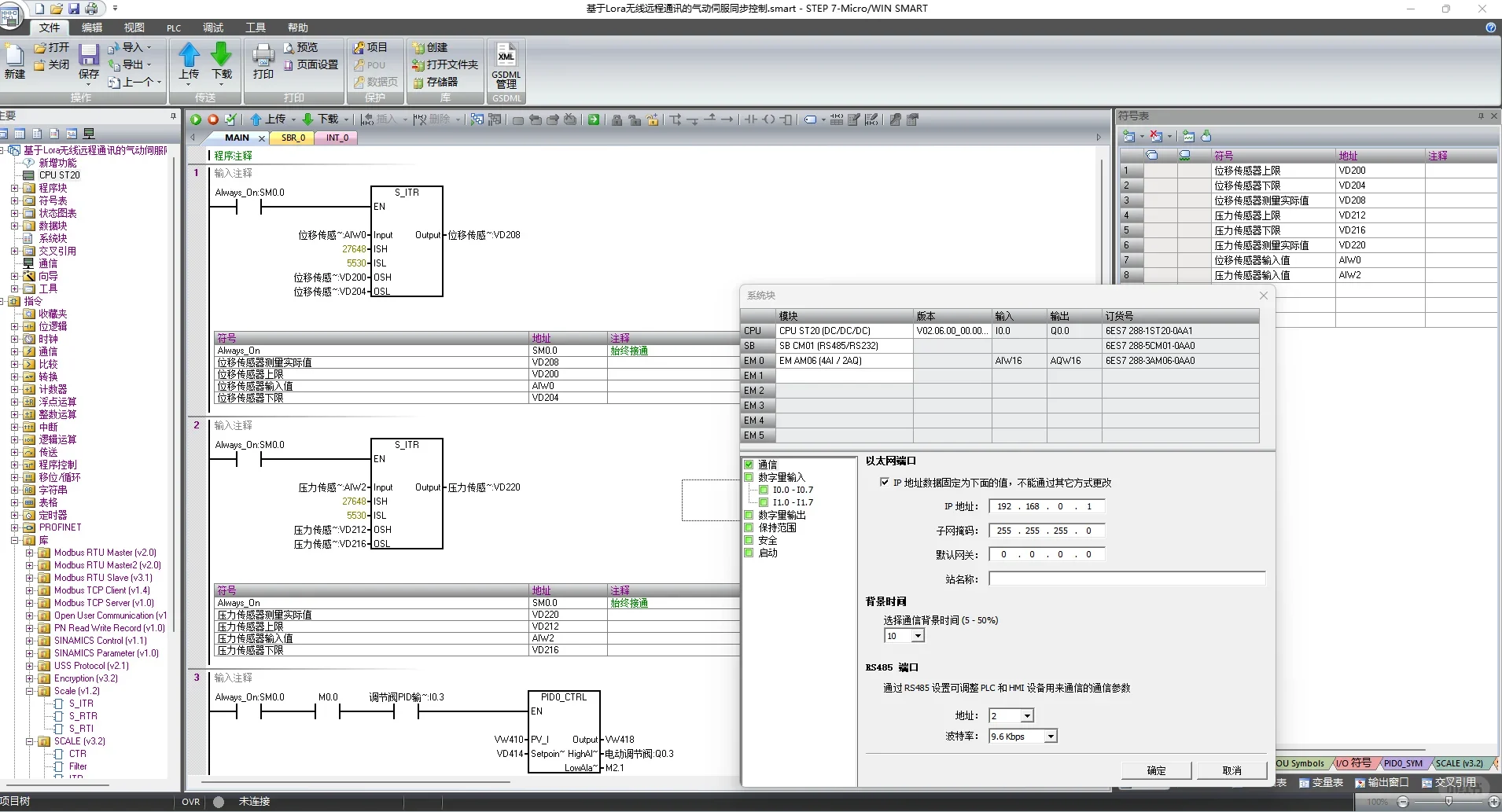Click the compile program icon
Screen dimensions: 1502x812
(x=230, y=119)
